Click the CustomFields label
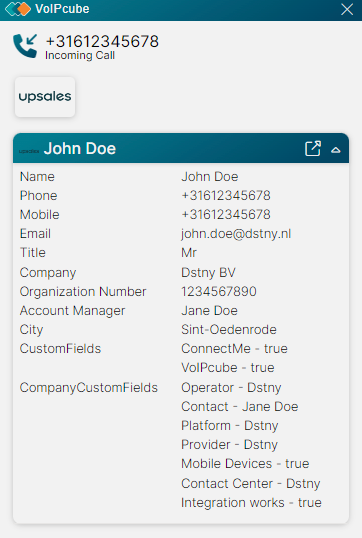362x538 pixels. [x=60, y=349]
